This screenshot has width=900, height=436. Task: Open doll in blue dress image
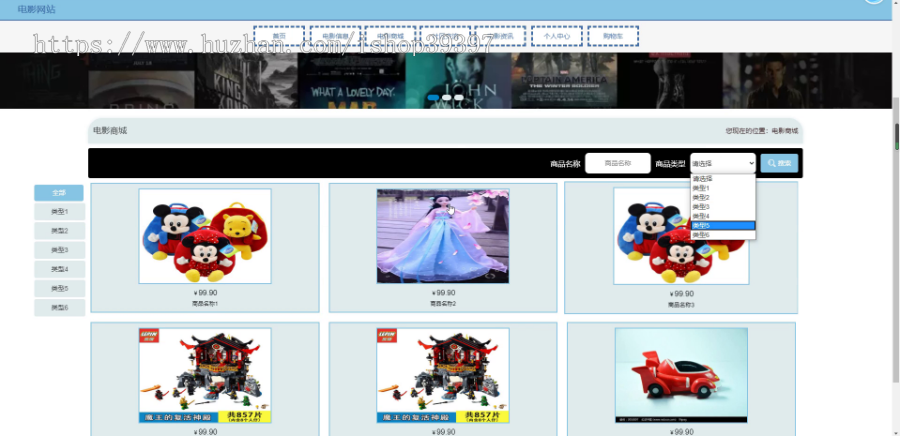(x=443, y=236)
